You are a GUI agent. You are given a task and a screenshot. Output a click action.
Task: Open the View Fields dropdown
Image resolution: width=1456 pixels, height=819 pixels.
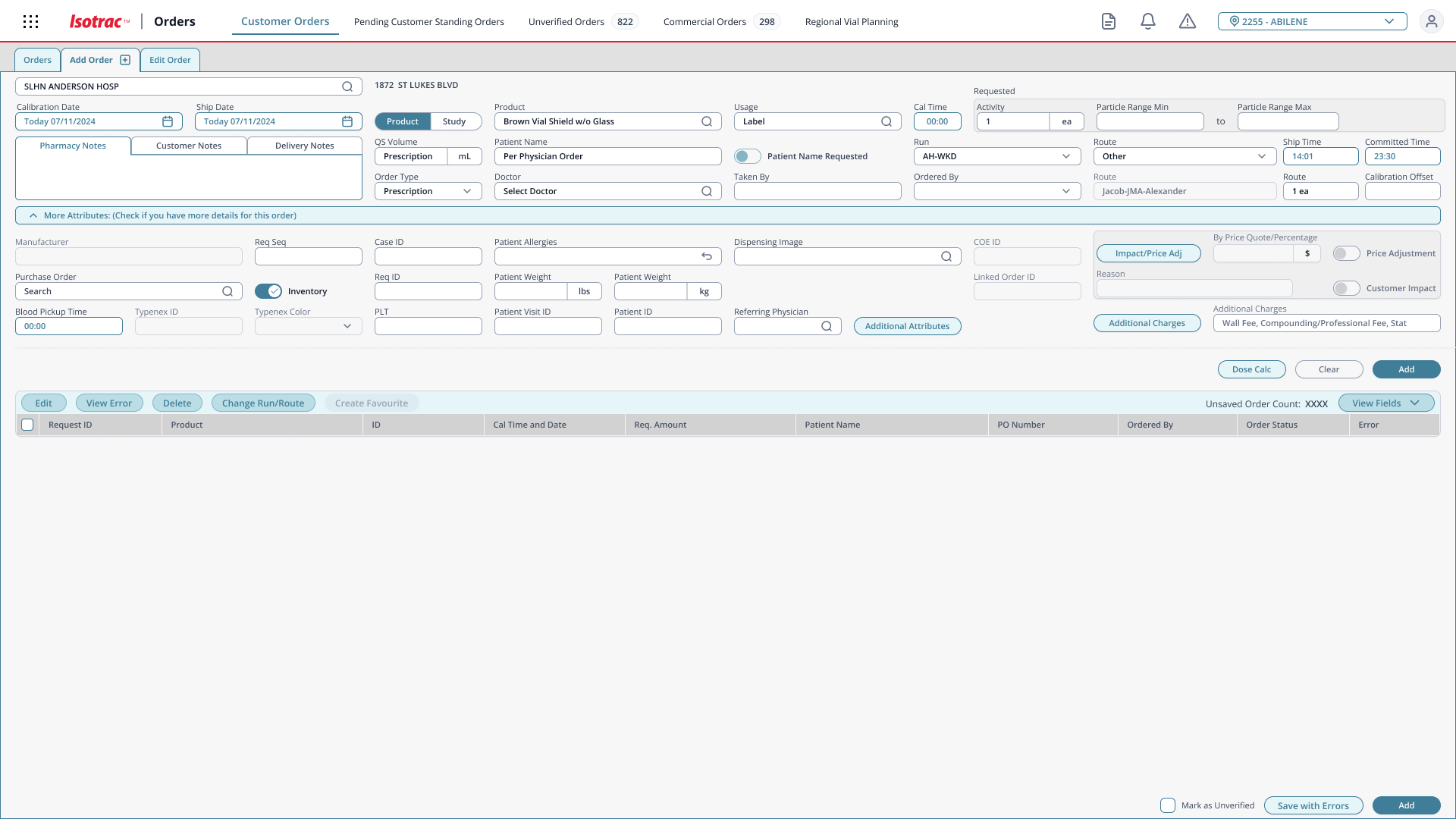(1385, 403)
